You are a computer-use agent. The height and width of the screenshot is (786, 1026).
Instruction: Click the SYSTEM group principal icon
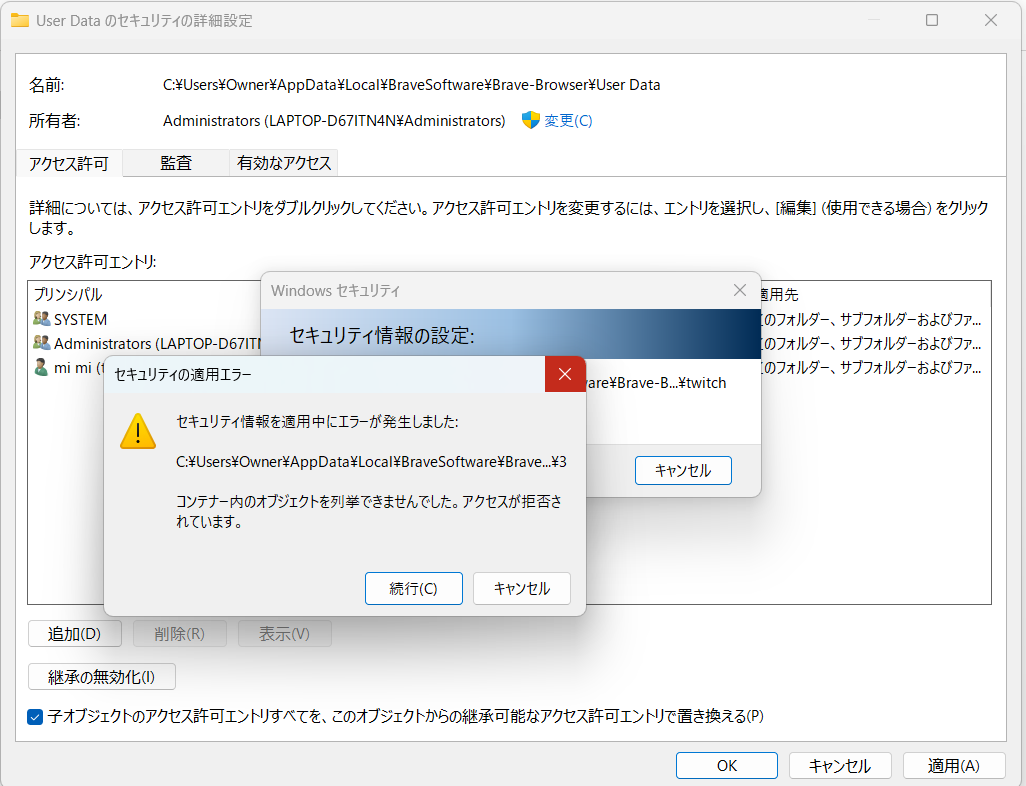pyautogui.click(x=41, y=319)
